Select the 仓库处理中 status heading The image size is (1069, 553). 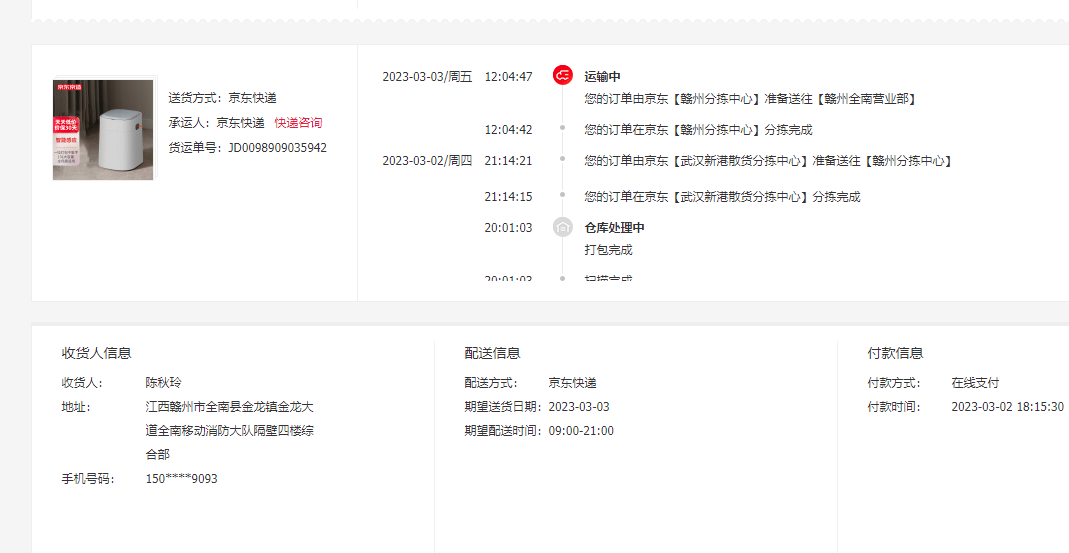(614, 227)
